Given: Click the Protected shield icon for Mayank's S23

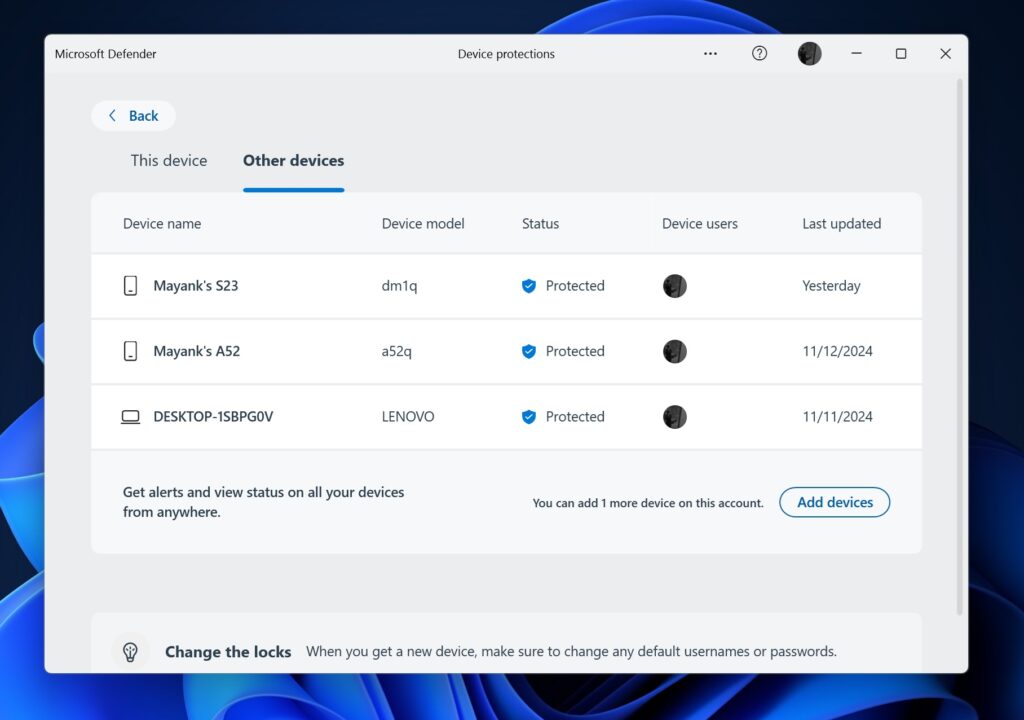Looking at the screenshot, I should 529,286.
